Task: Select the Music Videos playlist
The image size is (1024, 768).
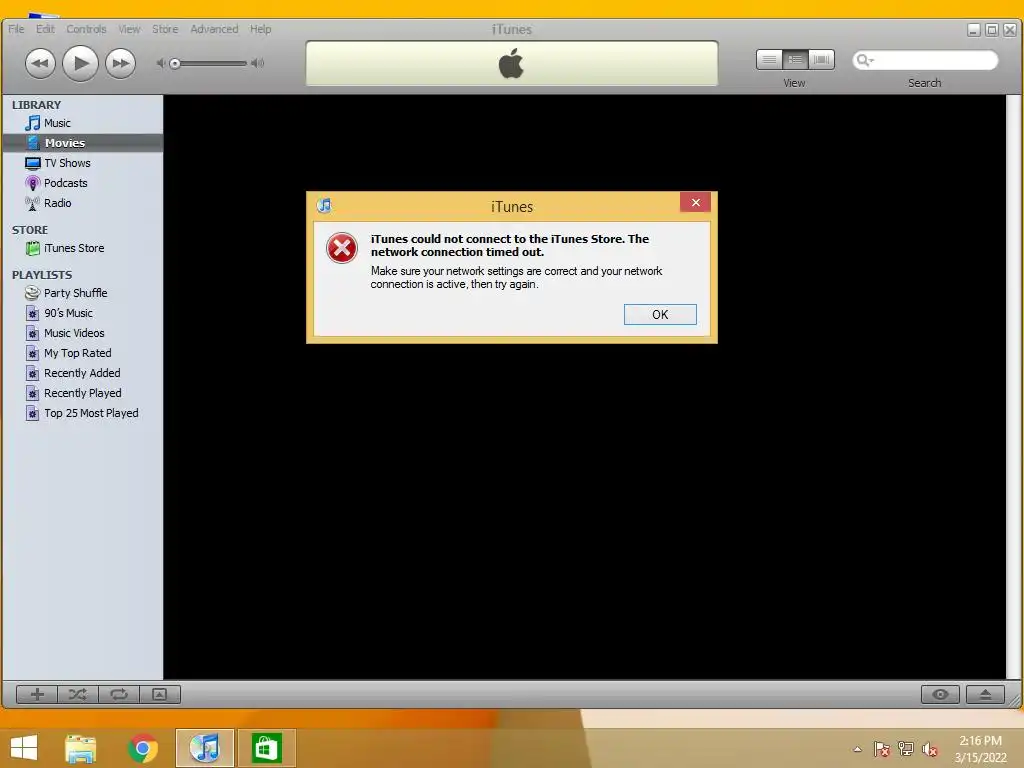Action: point(83,333)
